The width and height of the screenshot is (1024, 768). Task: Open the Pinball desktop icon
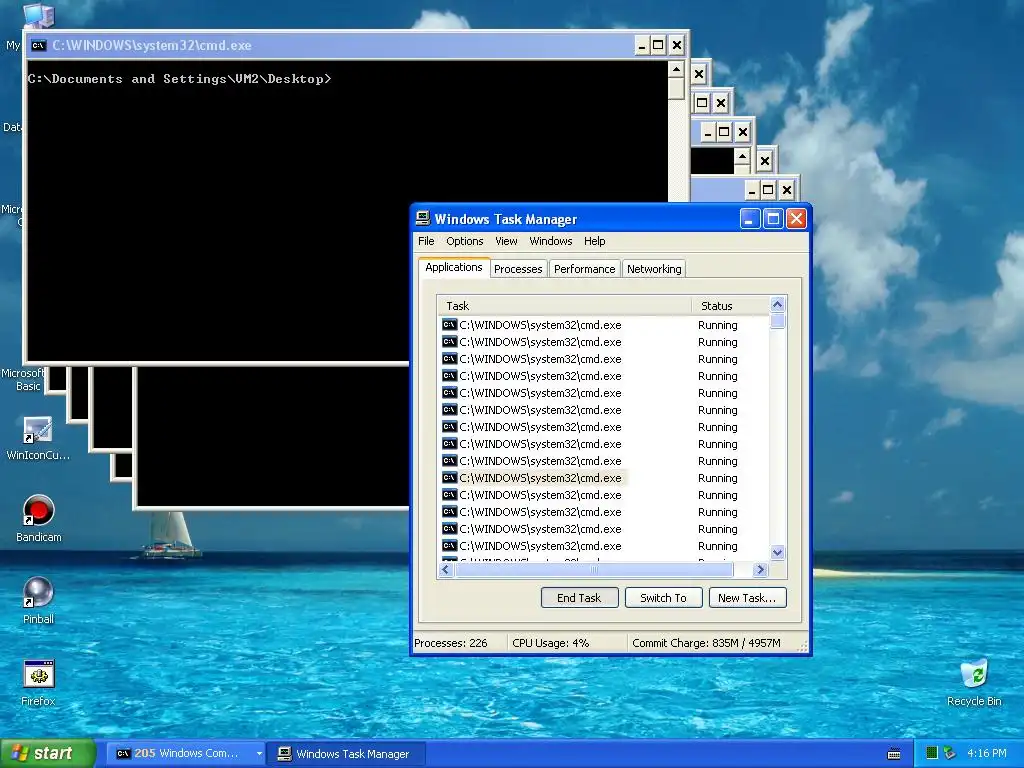(38, 593)
